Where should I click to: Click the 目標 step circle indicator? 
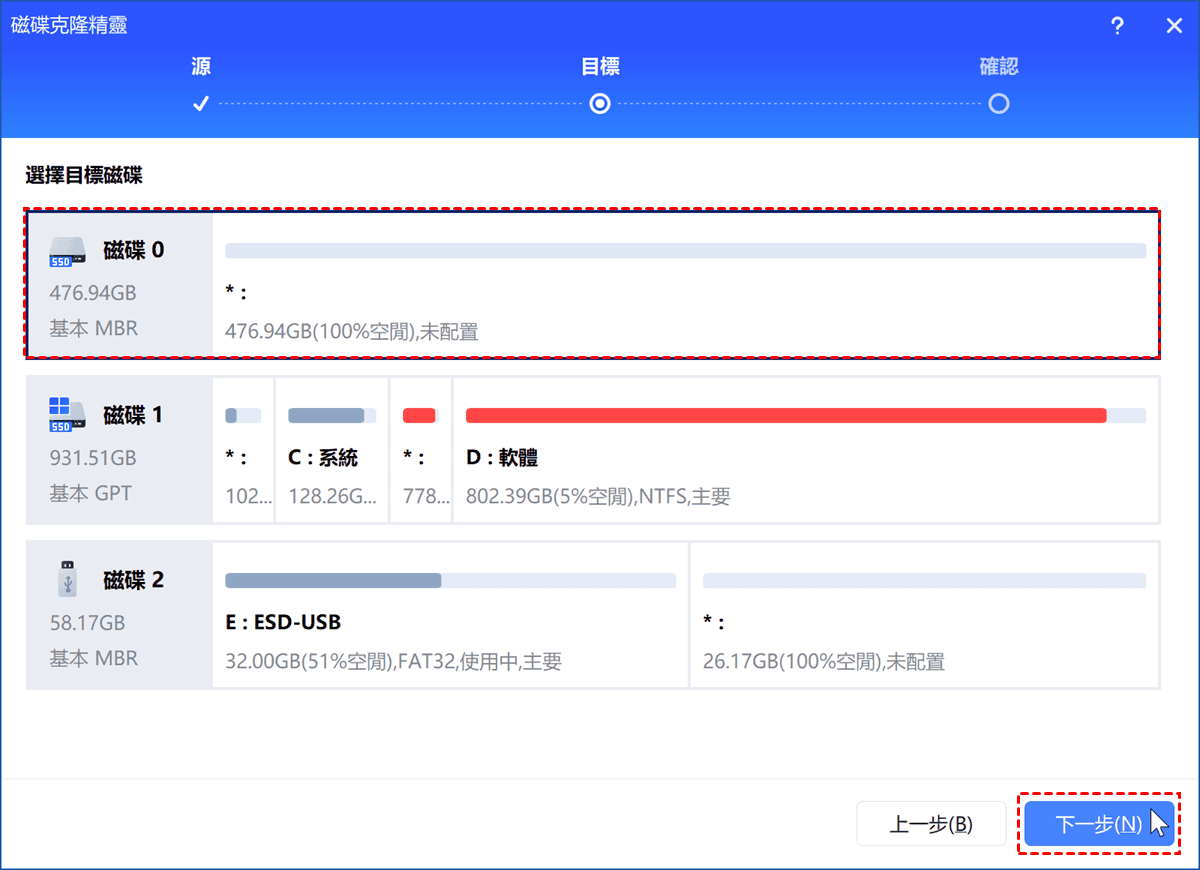tap(600, 104)
